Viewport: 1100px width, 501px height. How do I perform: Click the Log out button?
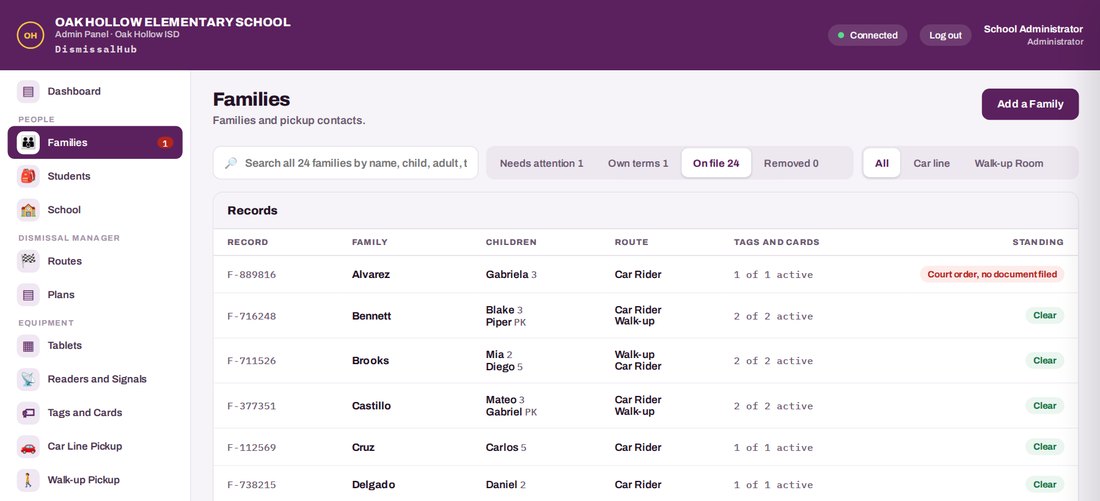945,35
